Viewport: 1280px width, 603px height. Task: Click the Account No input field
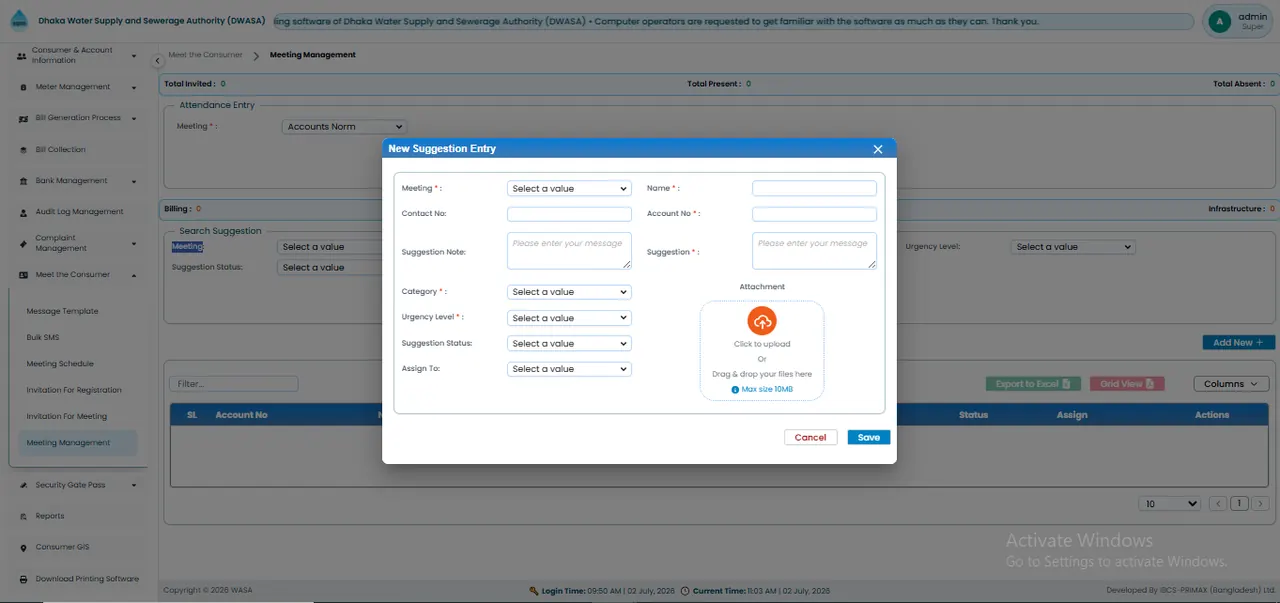814,214
